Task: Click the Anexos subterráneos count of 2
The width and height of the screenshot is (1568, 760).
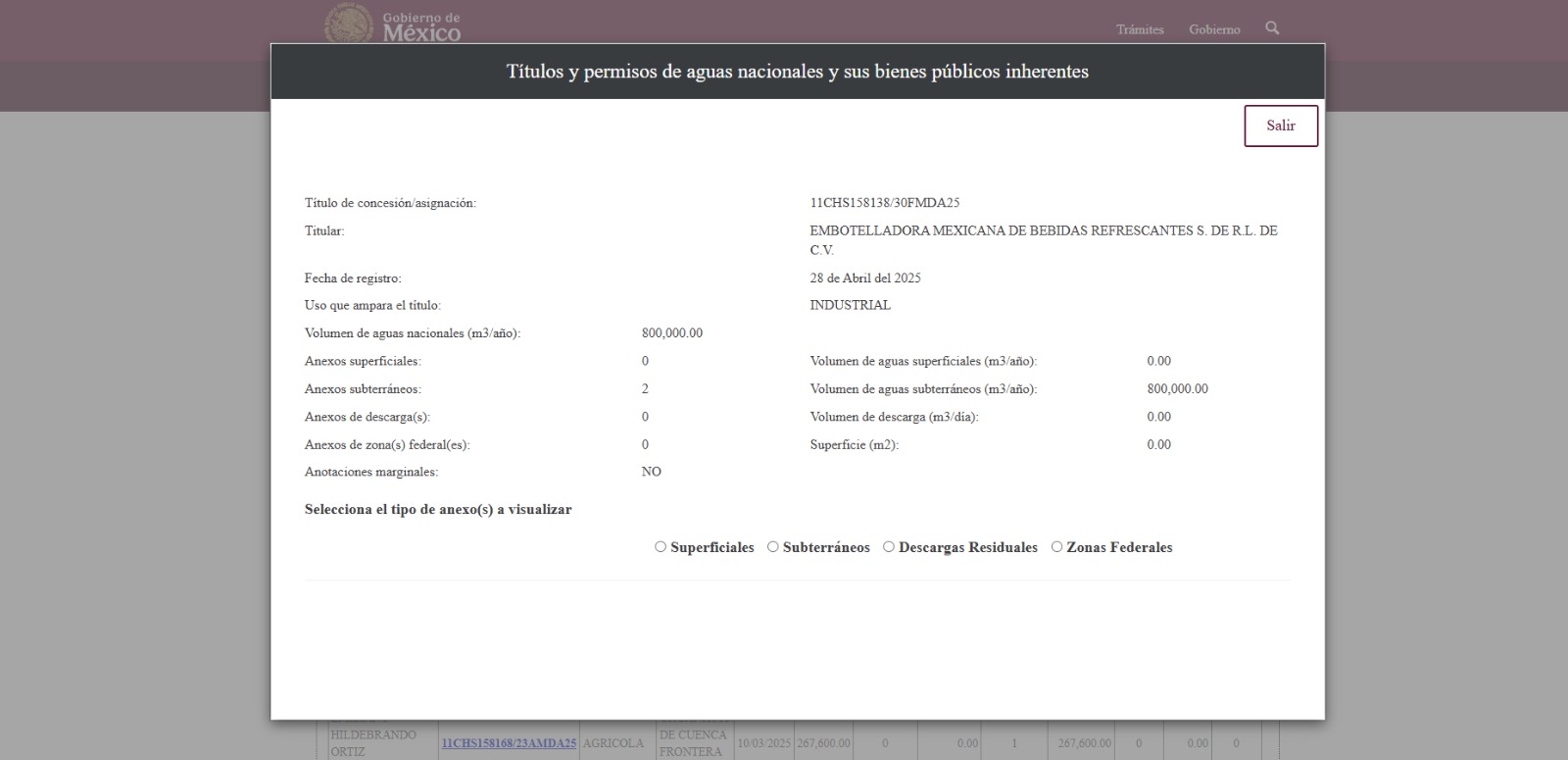Action: click(645, 389)
